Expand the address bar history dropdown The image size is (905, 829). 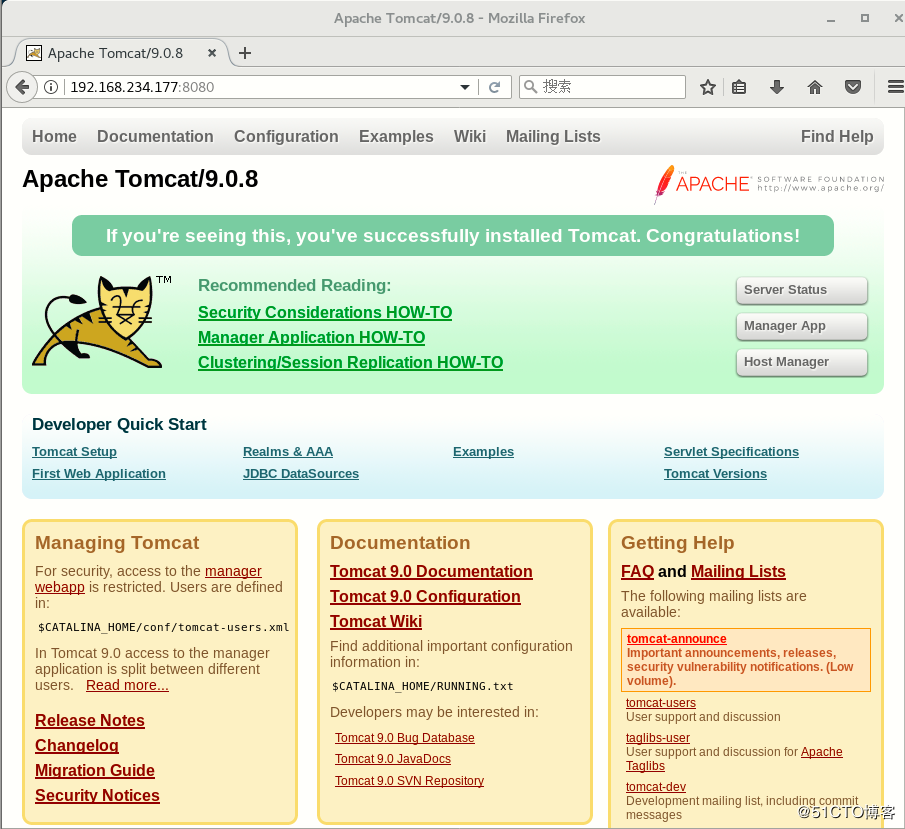tap(465, 87)
